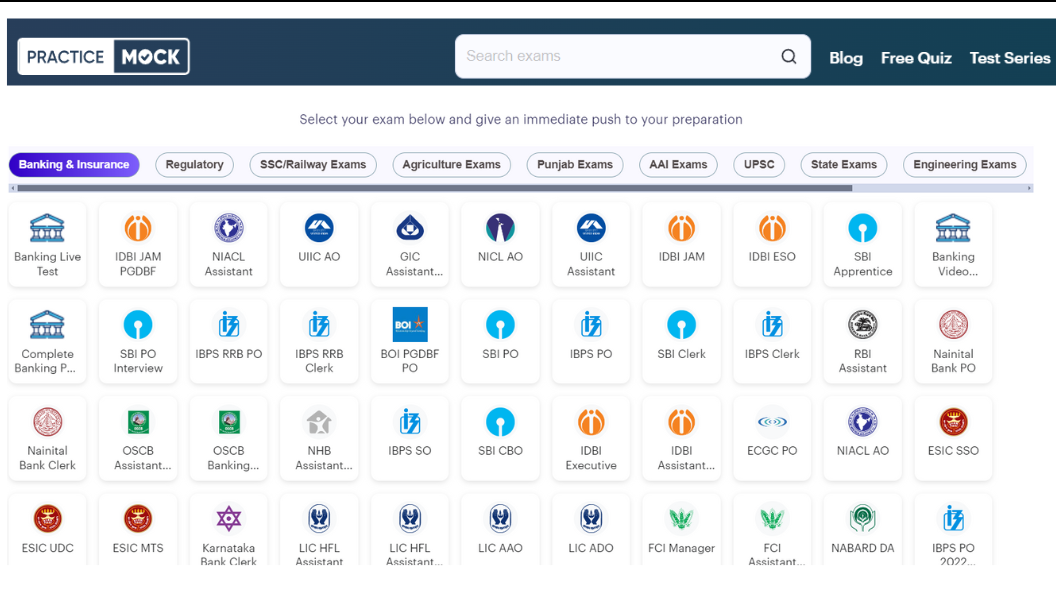
Task: Open the IDBI Assistant exam icon
Action: 682,422
